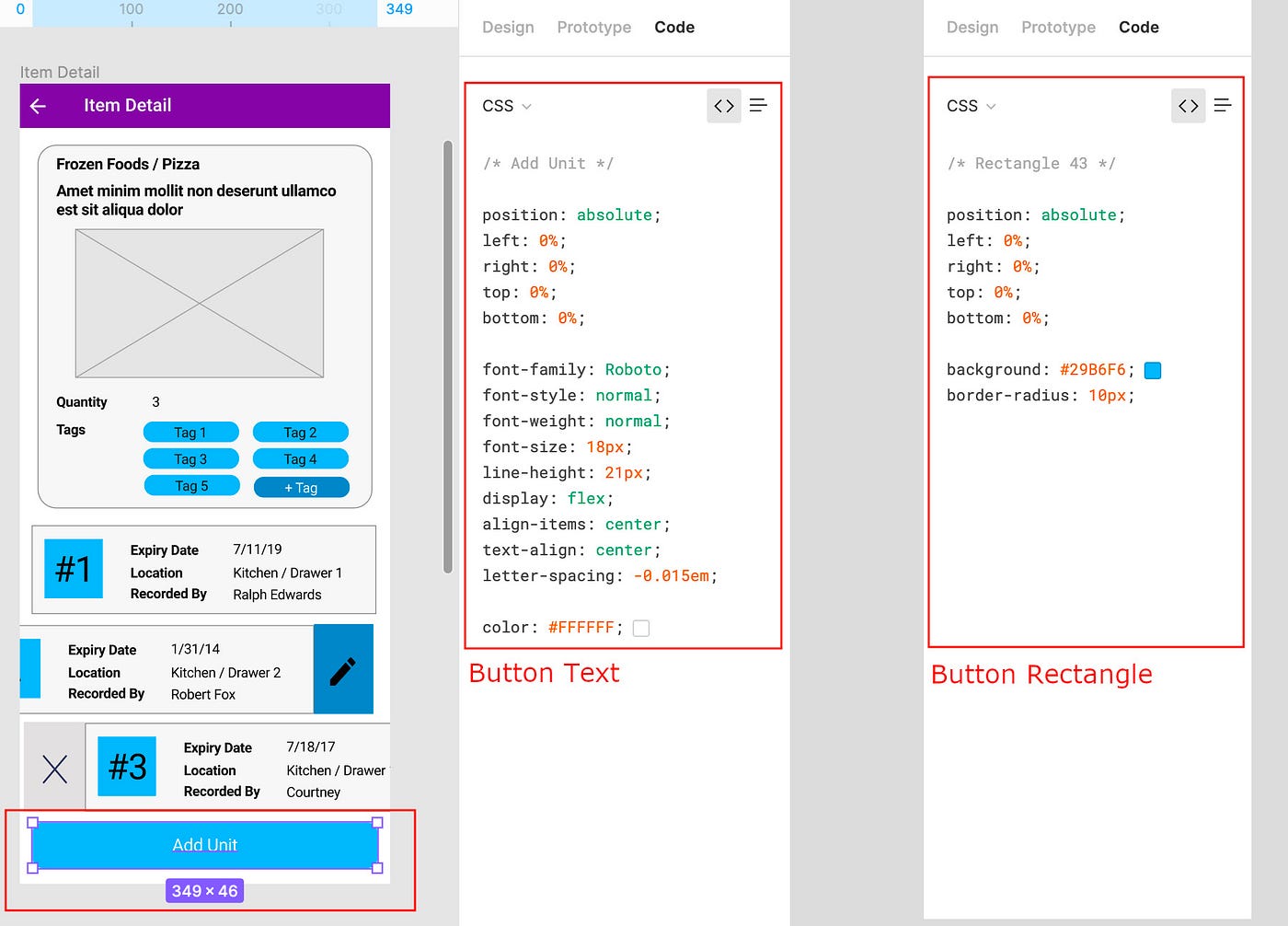Click the back arrow in Item Detail header
This screenshot has height=926, width=1288.
pos(38,105)
